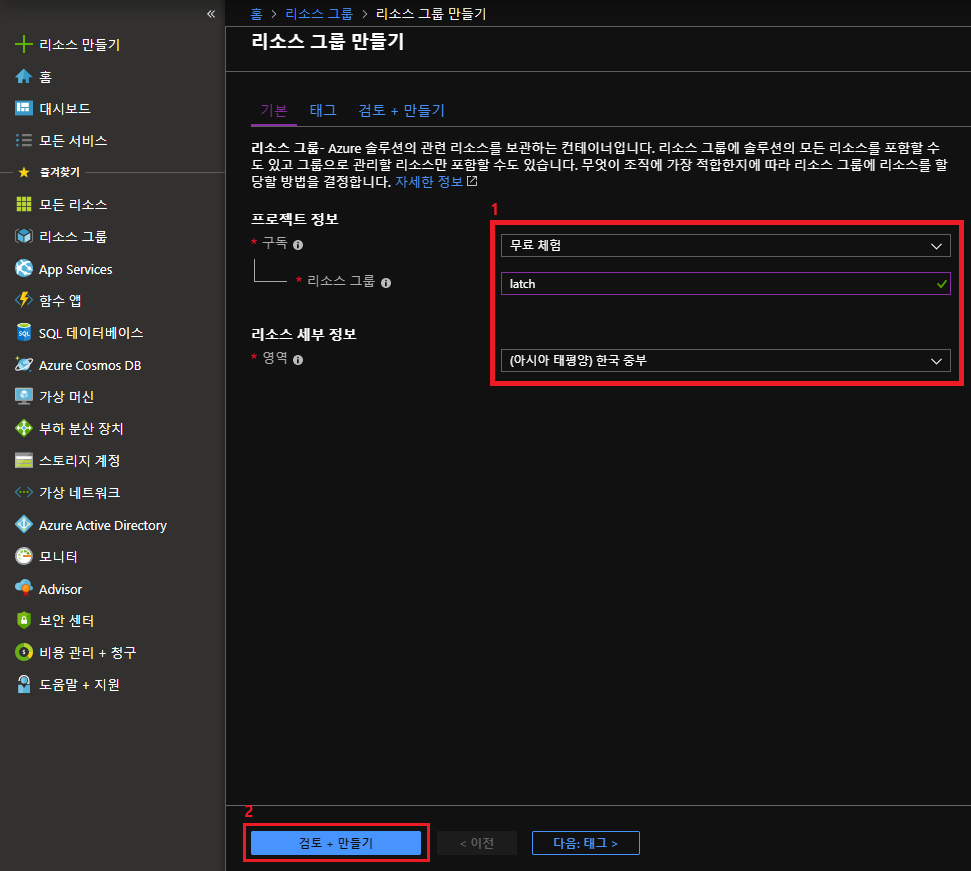Open the 스토리지 계정 icon

tap(24, 461)
